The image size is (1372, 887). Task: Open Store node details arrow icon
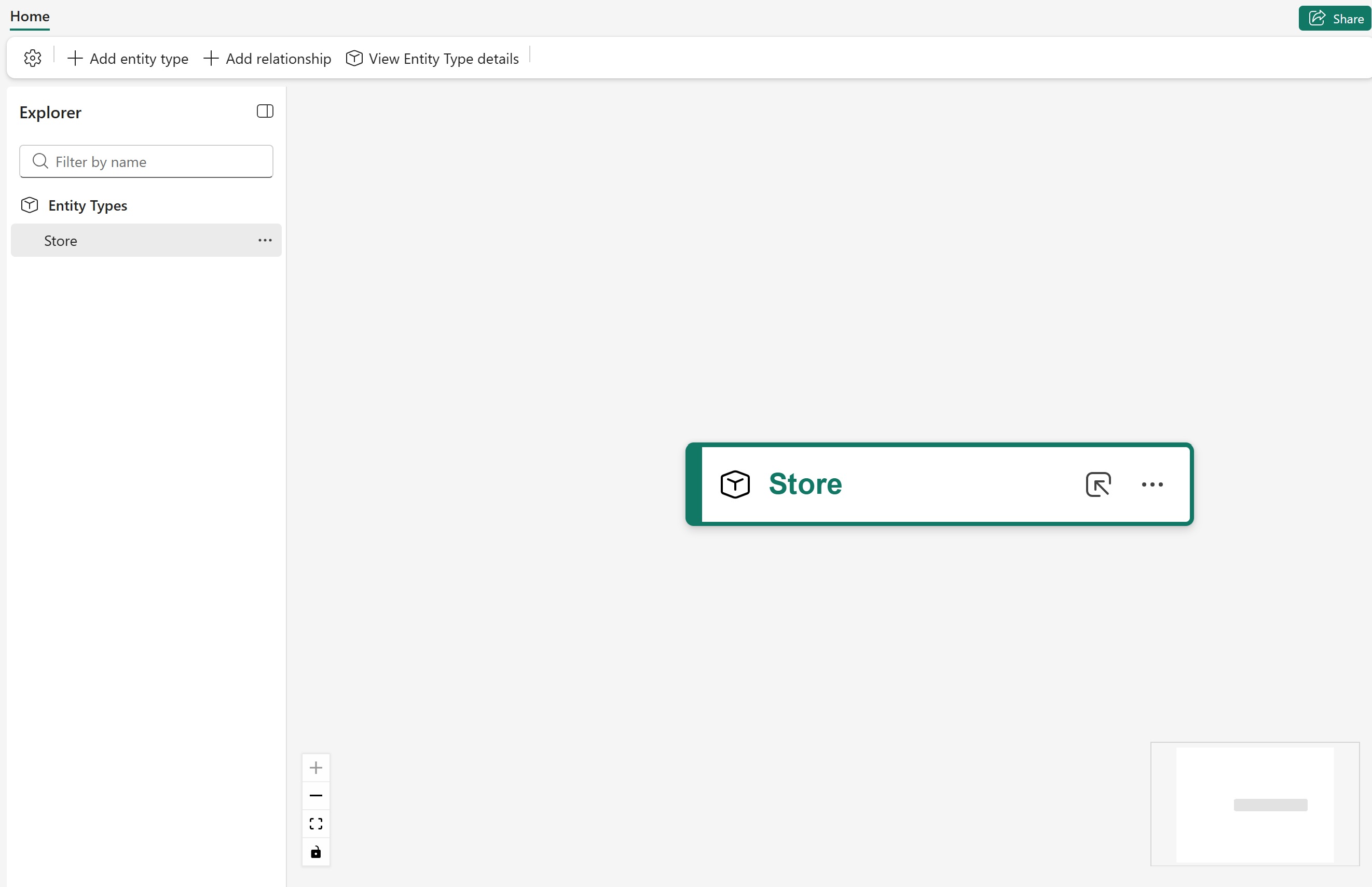pos(1099,484)
